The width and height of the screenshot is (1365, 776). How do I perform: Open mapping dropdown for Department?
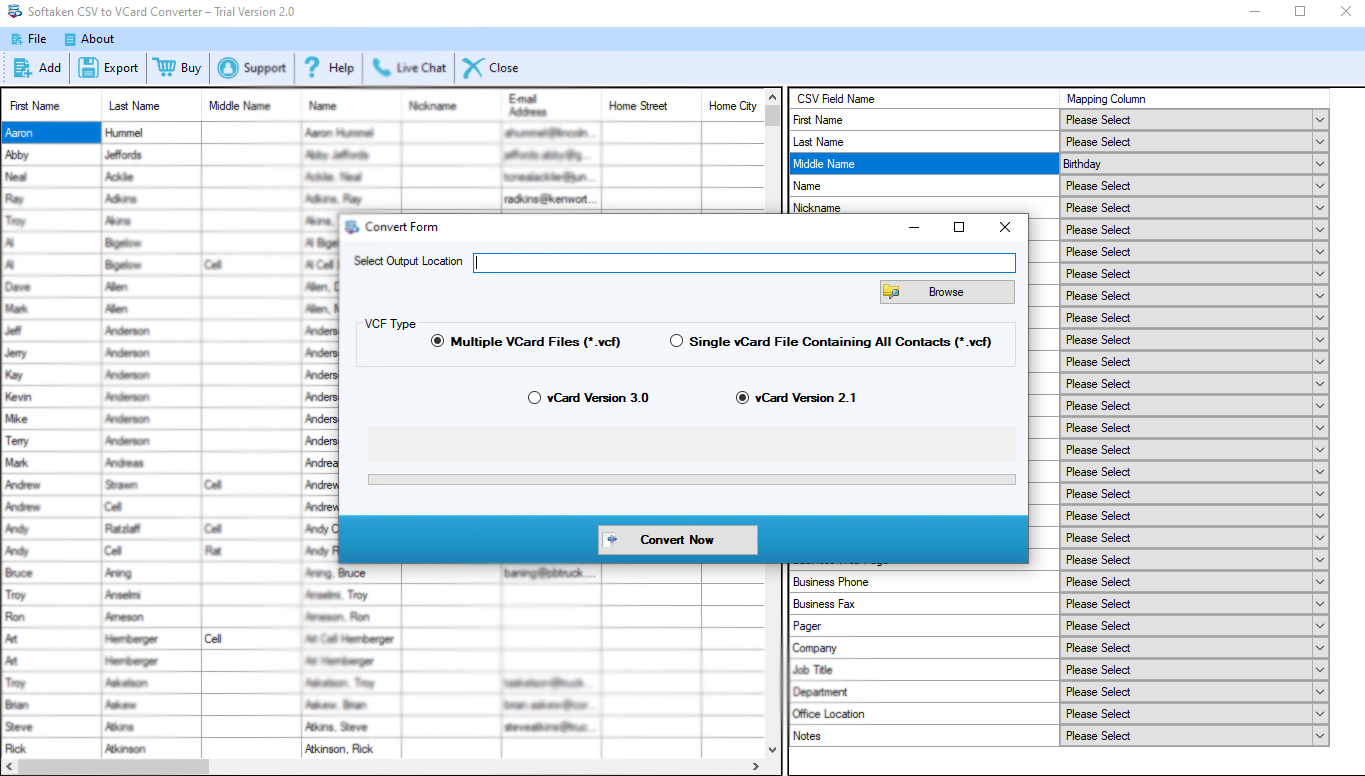[x=1320, y=692]
